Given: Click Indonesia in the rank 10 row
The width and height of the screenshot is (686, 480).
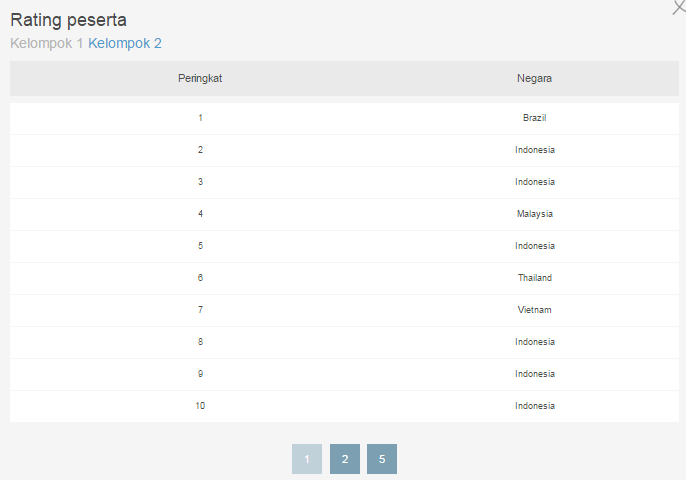Looking at the screenshot, I should coord(535,406).
